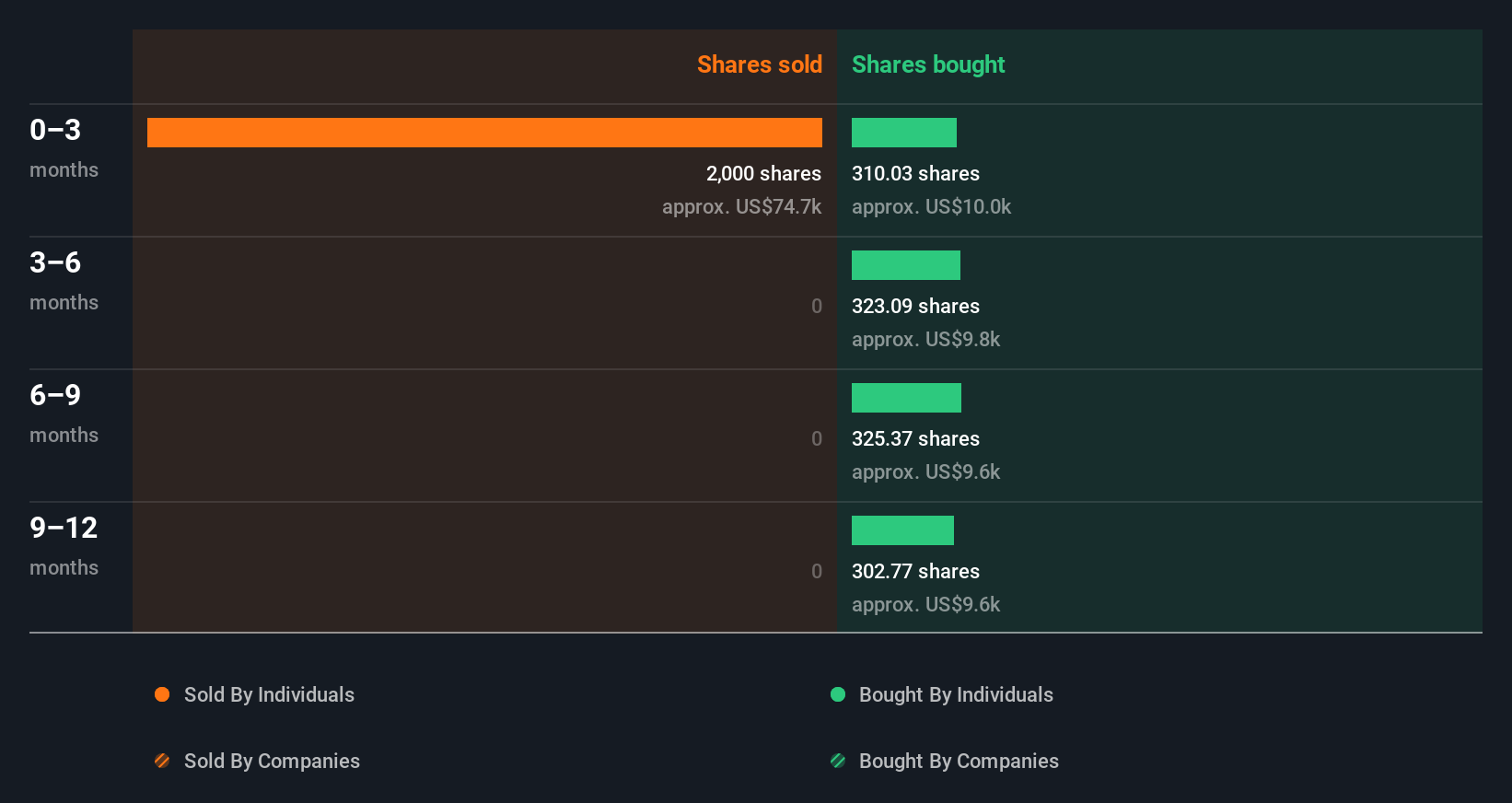This screenshot has width=1512, height=803.
Task: Click the 325.37 shares value
Action: [x=915, y=438]
